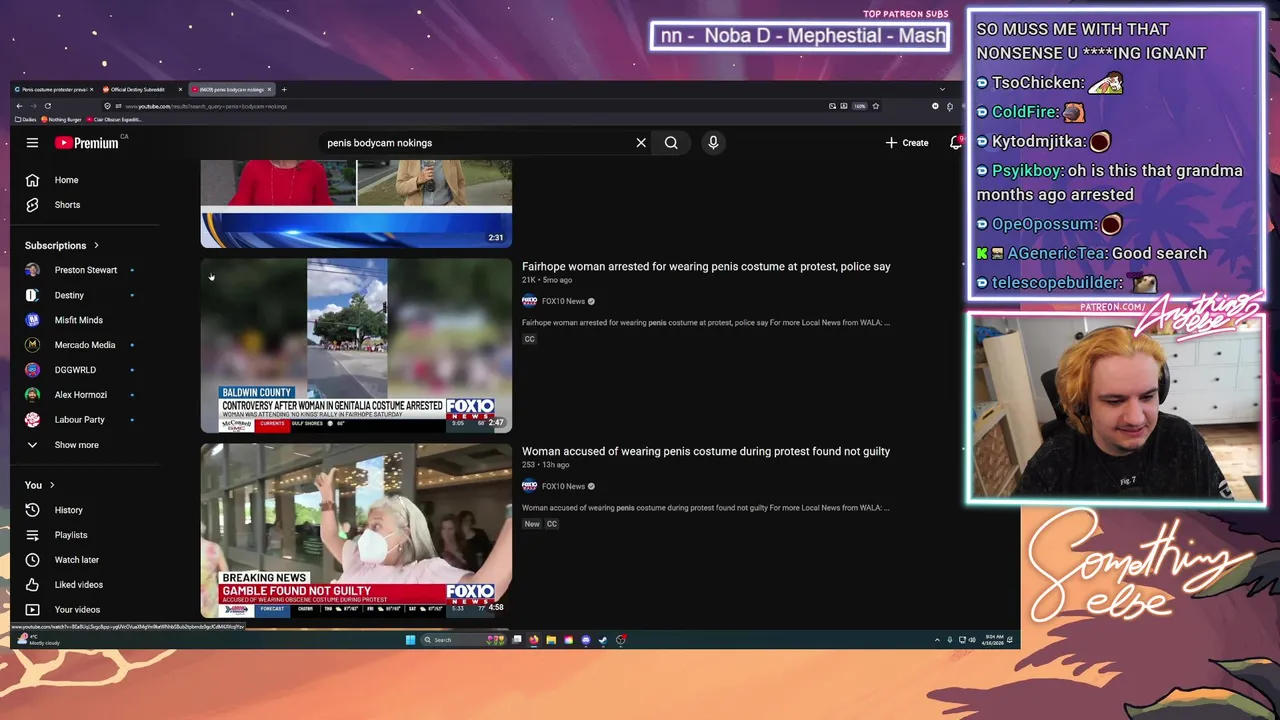Open the Destiny subscription
Viewport: 1280px width, 720px height.
point(69,295)
